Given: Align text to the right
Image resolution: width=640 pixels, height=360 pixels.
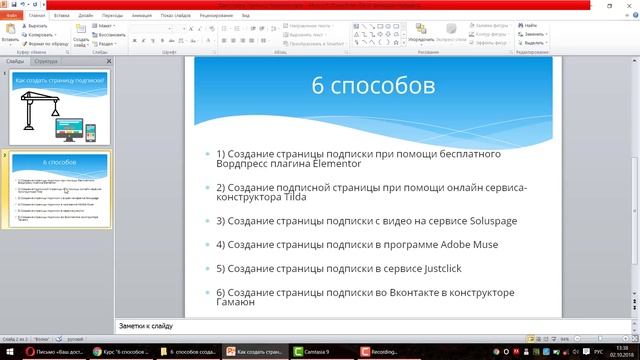Looking at the screenshot, I should point(243,41).
